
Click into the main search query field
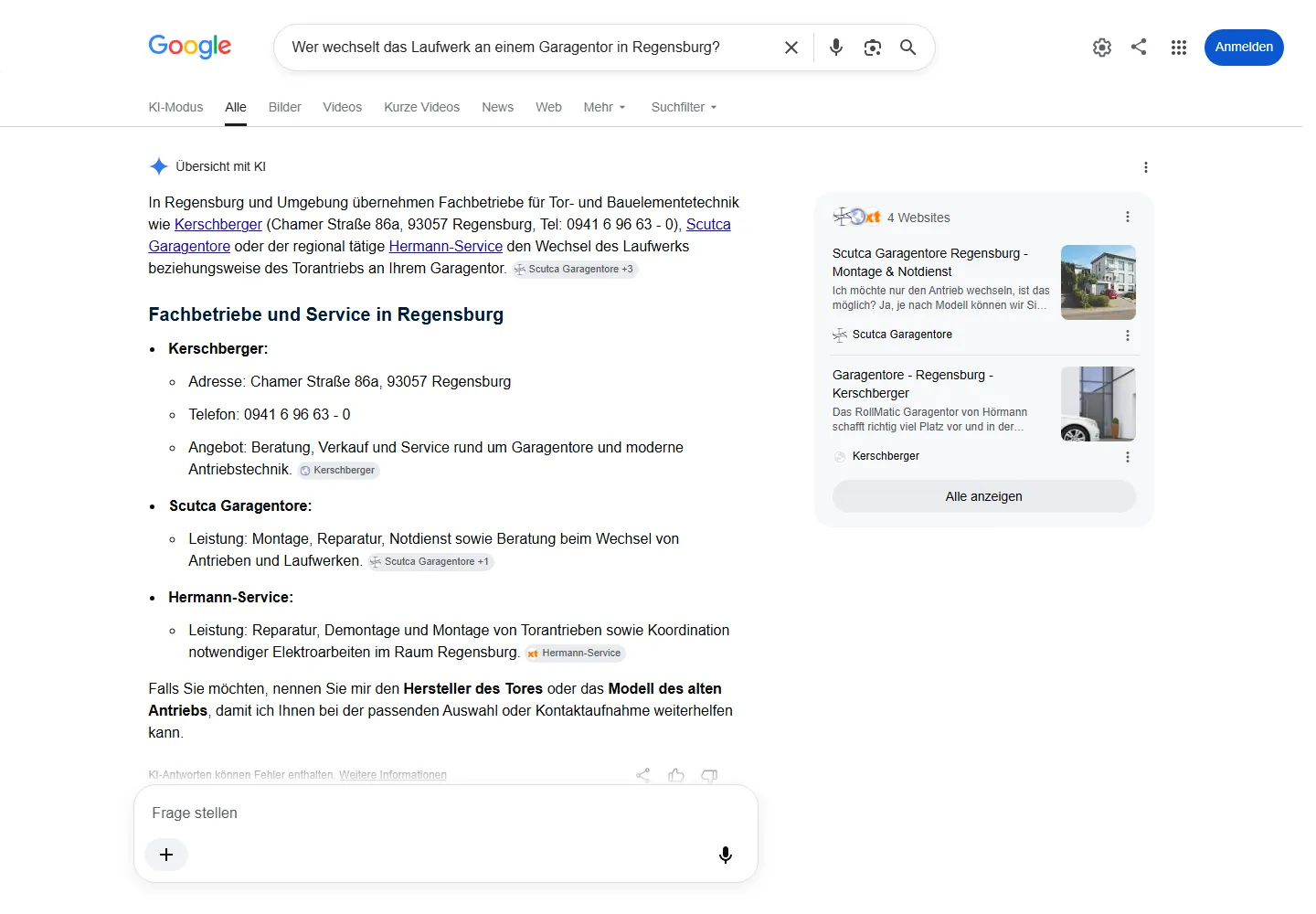point(530,48)
